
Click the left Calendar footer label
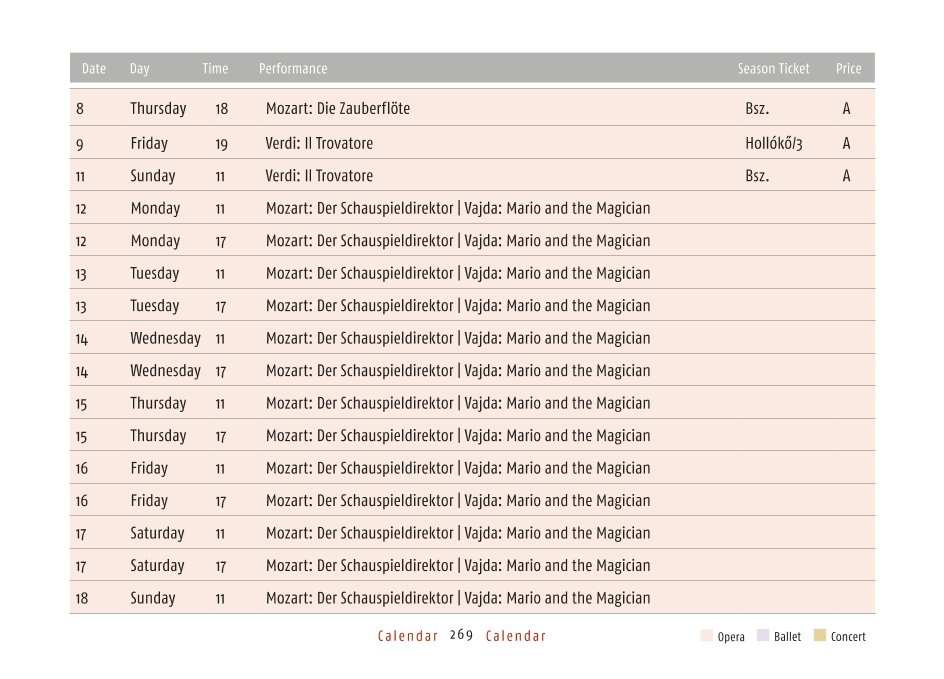tap(408, 636)
